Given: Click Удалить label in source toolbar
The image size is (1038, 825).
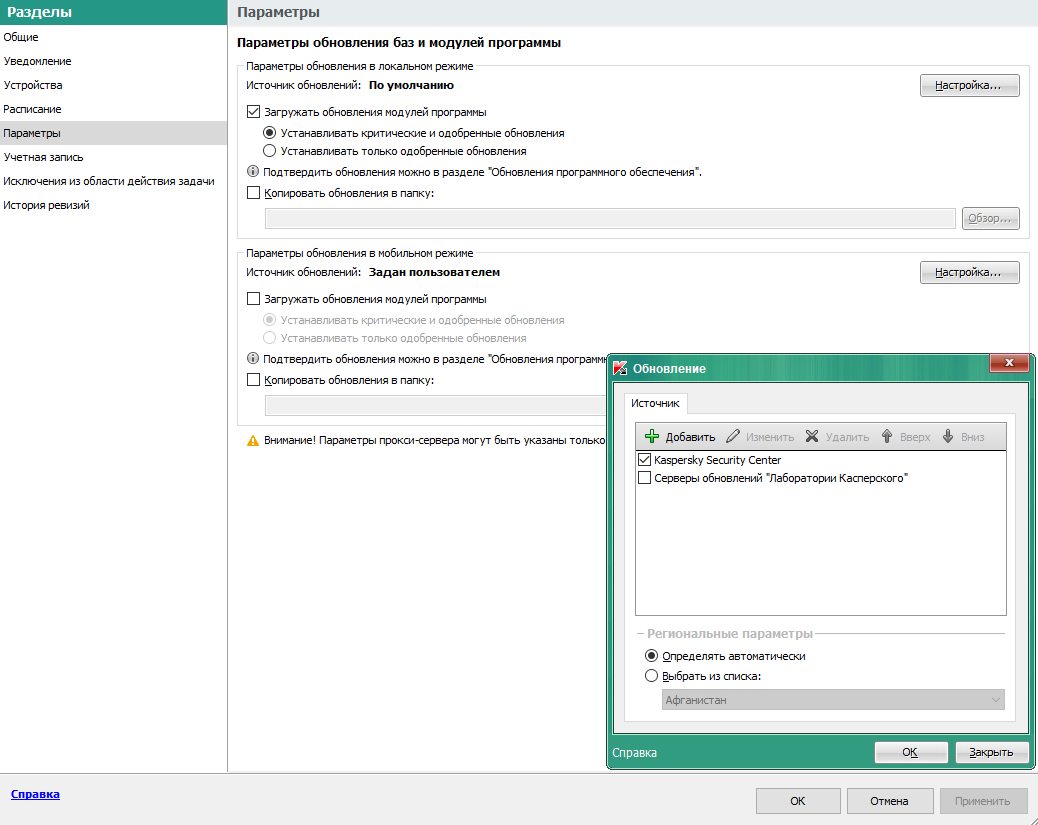Looking at the screenshot, I should (x=847, y=437).
